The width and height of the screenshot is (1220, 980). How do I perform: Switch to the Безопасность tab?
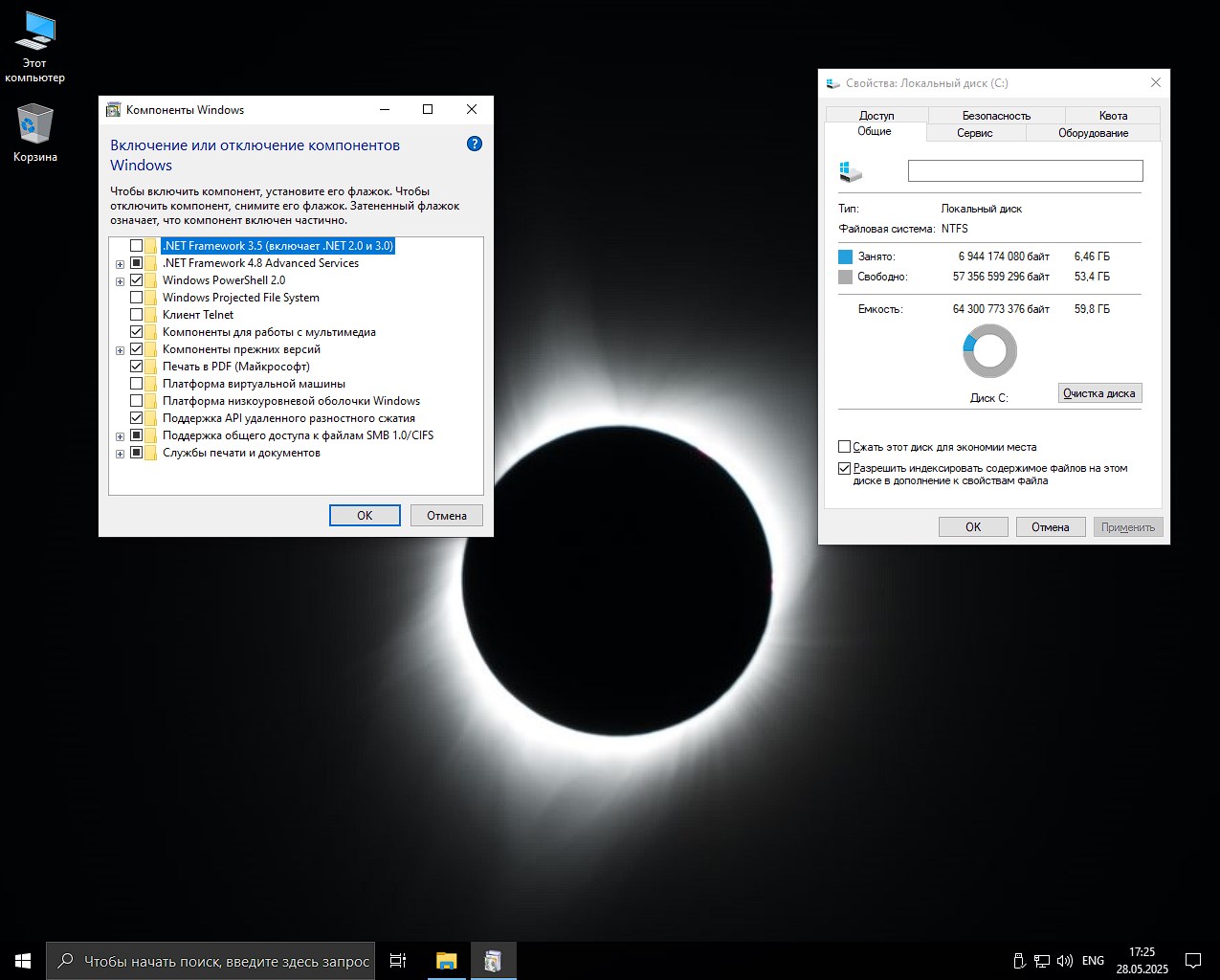coord(996,116)
